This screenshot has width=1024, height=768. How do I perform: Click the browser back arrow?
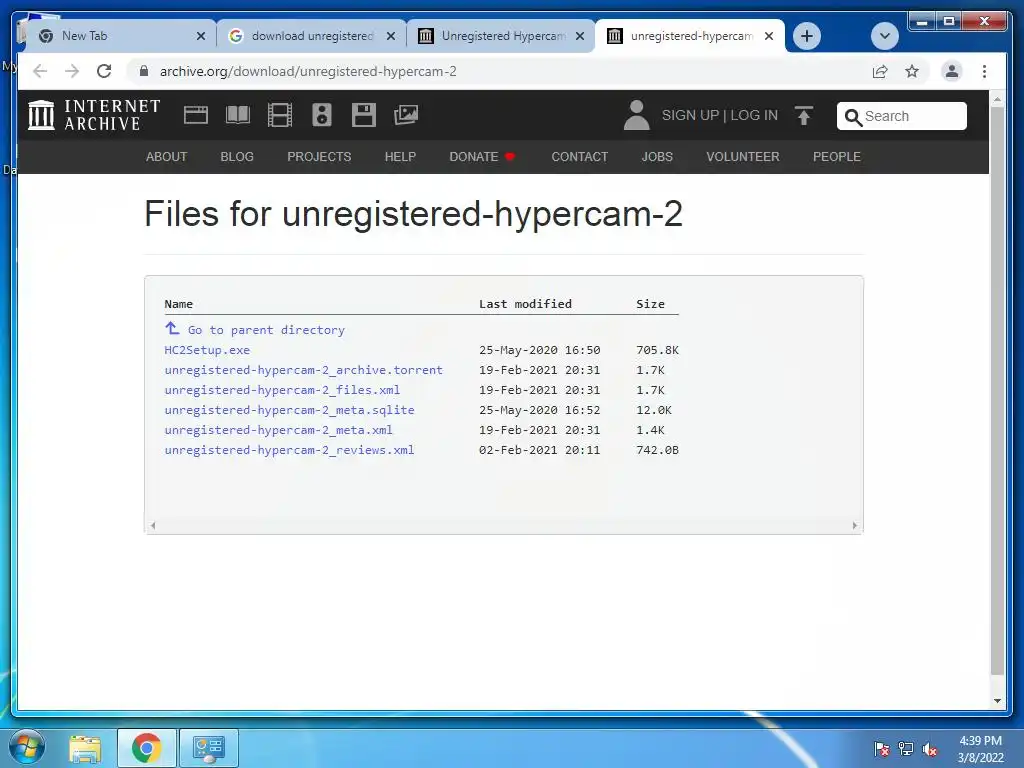point(40,71)
